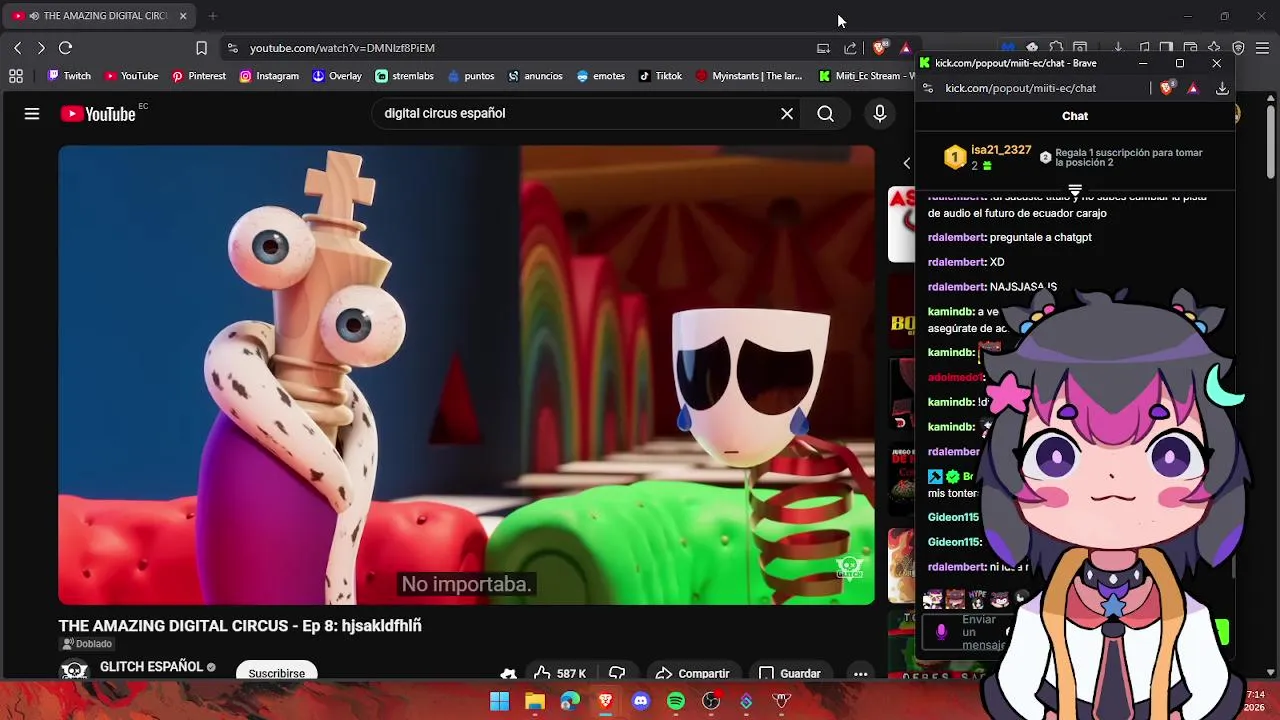Click the isa21_2327 top gifter entry
The width and height of the screenshot is (1280, 720).
click(x=988, y=157)
